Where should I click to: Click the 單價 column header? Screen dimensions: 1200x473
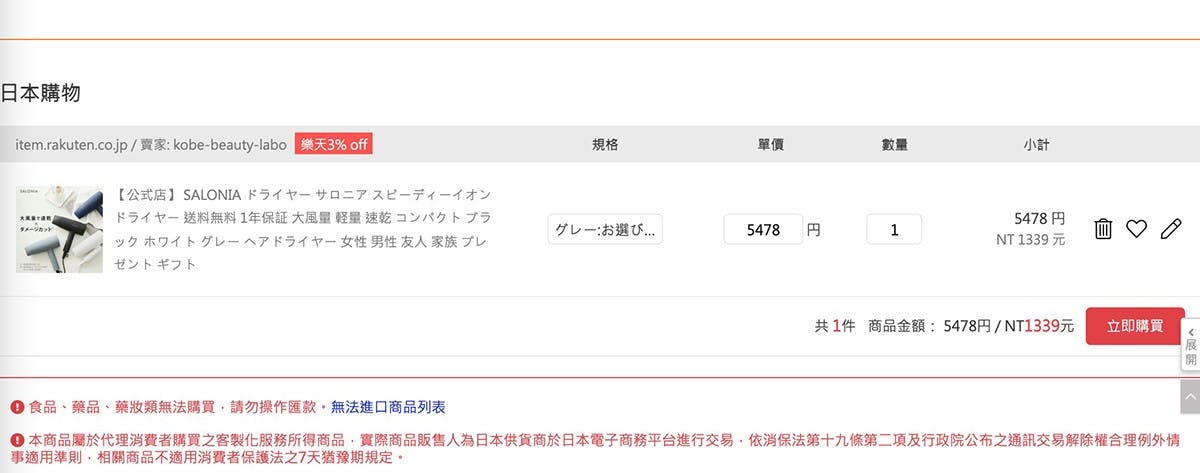point(770,144)
